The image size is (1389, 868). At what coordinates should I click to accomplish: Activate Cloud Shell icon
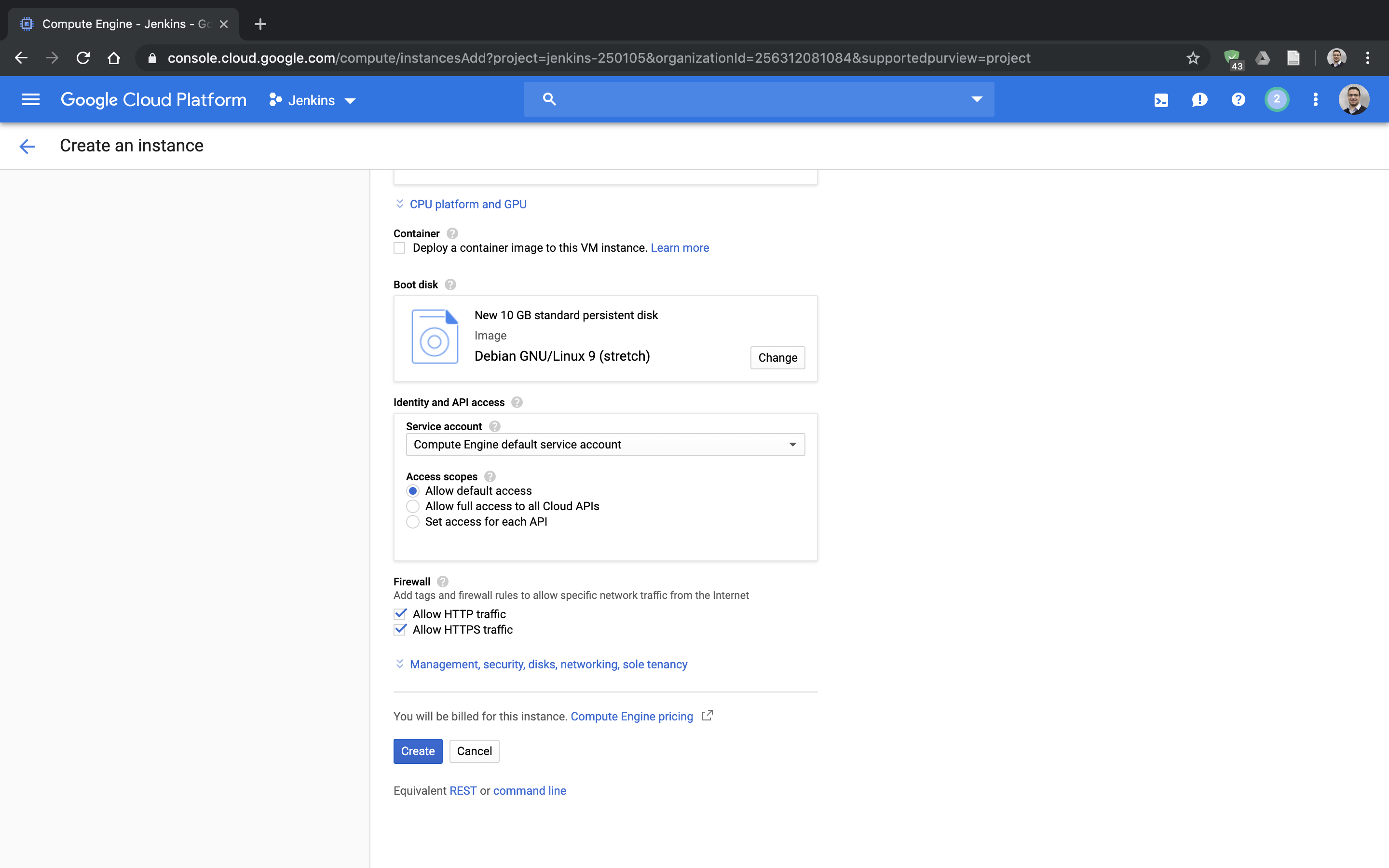1160,100
